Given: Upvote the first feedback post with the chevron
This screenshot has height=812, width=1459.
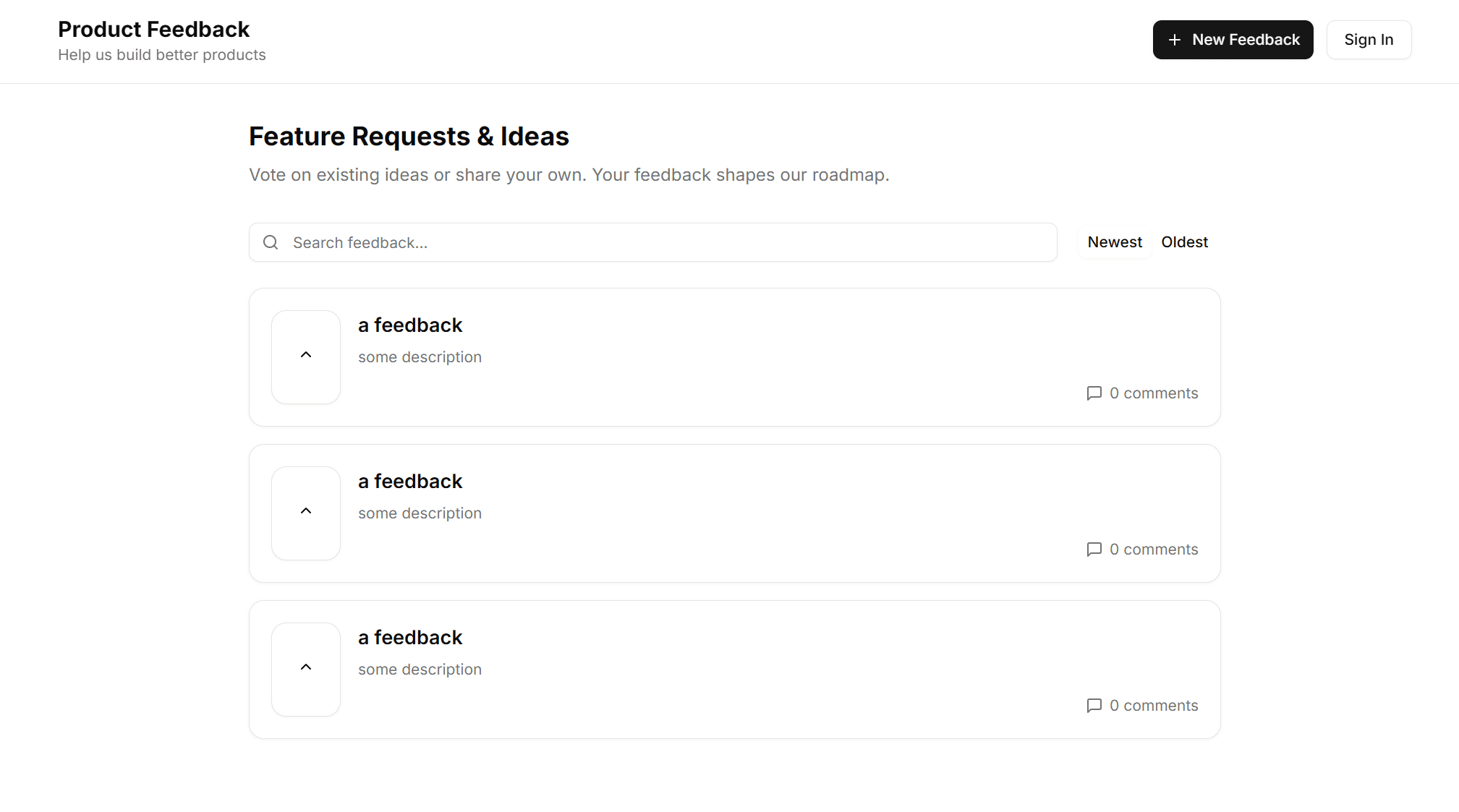Looking at the screenshot, I should [305, 355].
